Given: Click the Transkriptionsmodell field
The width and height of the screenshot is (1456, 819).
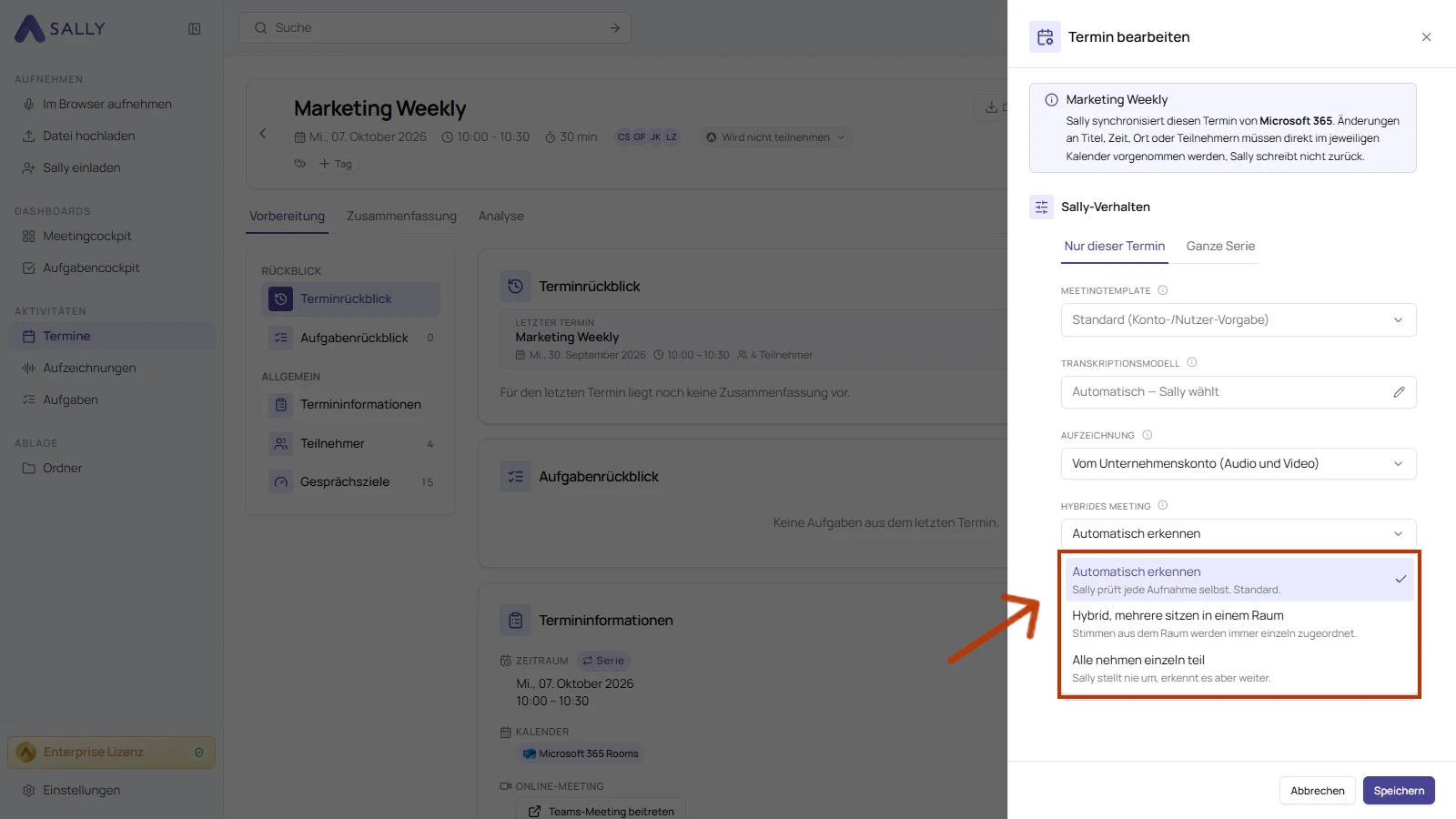Looking at the screenshot, I should point(1239,392).
